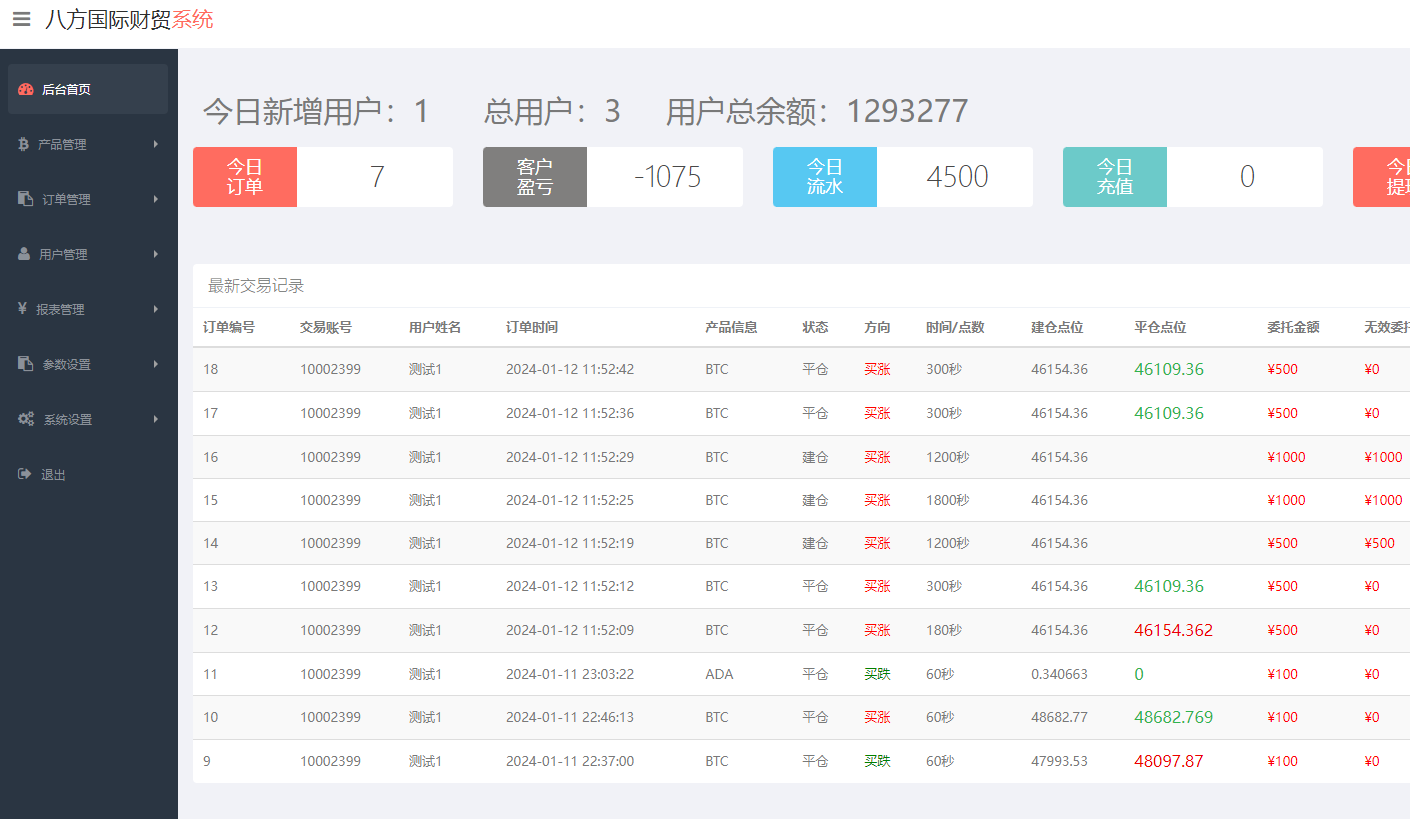Expand the 参数设置 submenu arrow
The width and height of the screenshot is (1410, 819).
[156, 364]
